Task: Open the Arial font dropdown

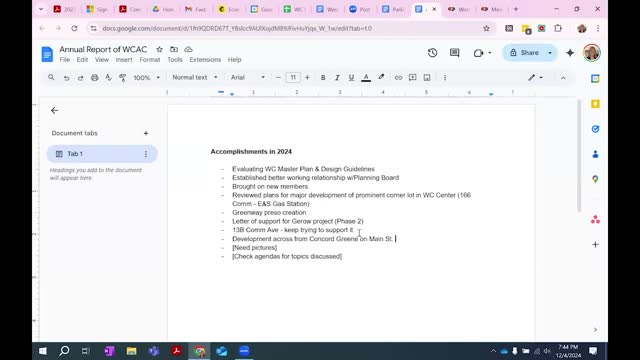Action: pos(247,77)
